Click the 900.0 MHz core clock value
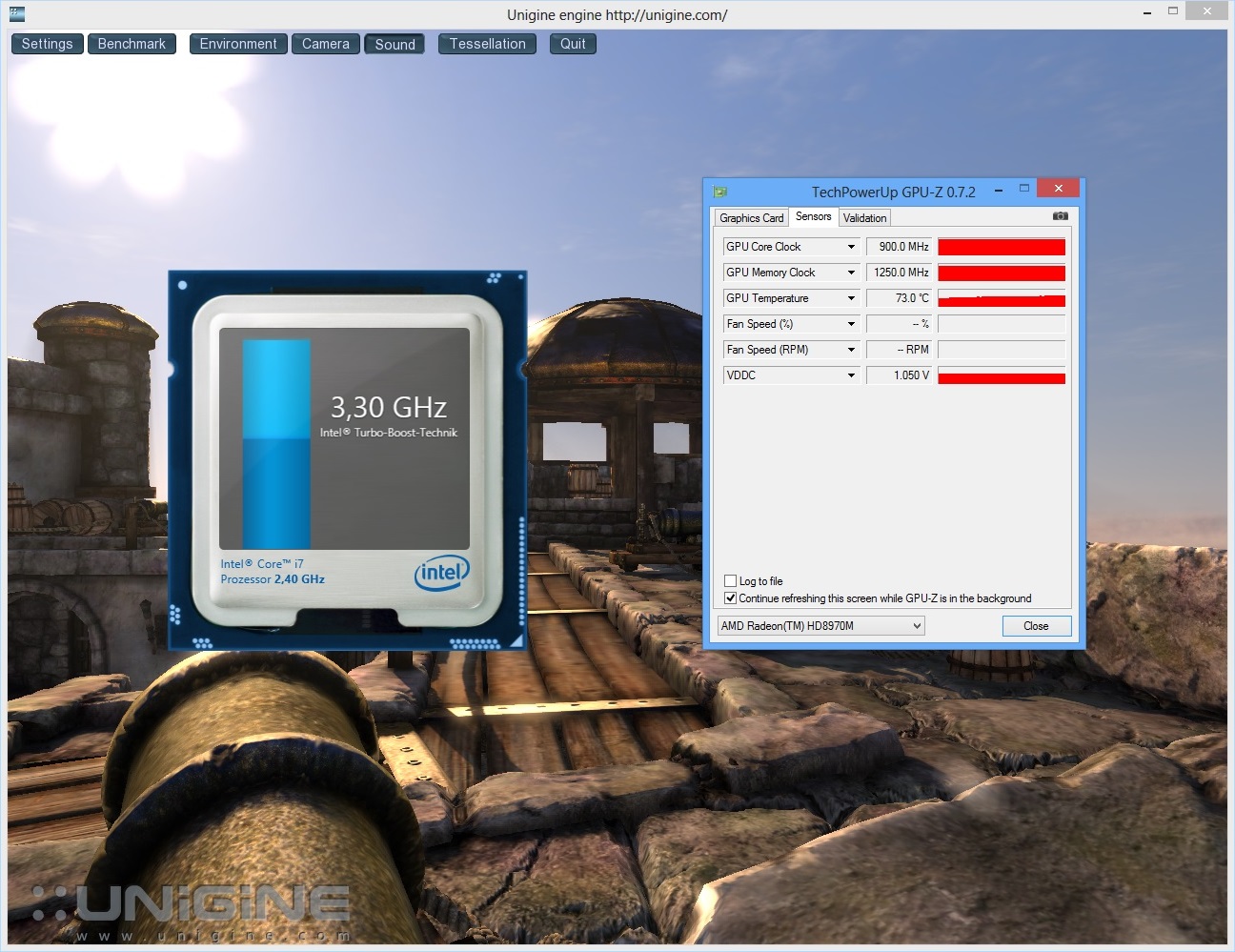 coord(899,247)
